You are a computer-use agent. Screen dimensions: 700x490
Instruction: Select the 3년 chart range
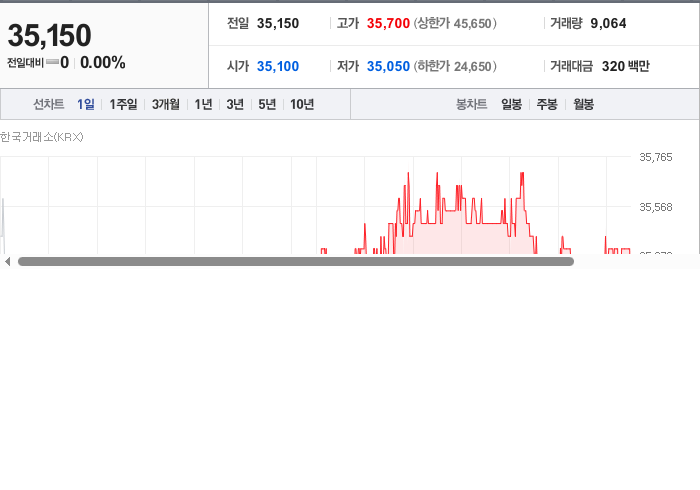click(235, 104)
